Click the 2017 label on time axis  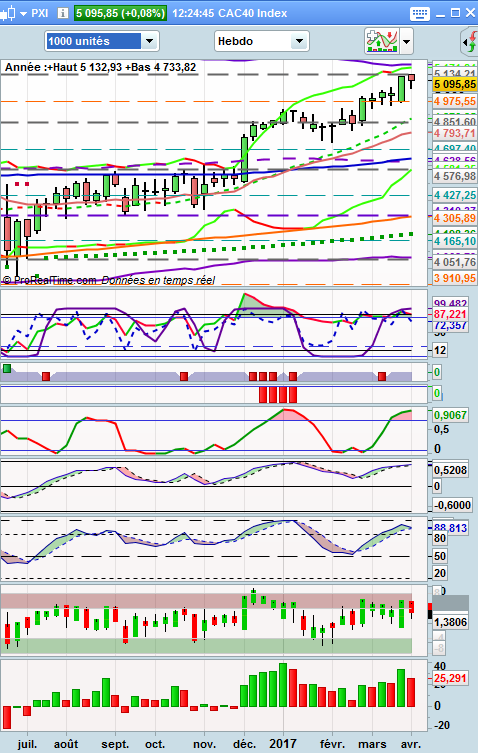click(283, 744)
